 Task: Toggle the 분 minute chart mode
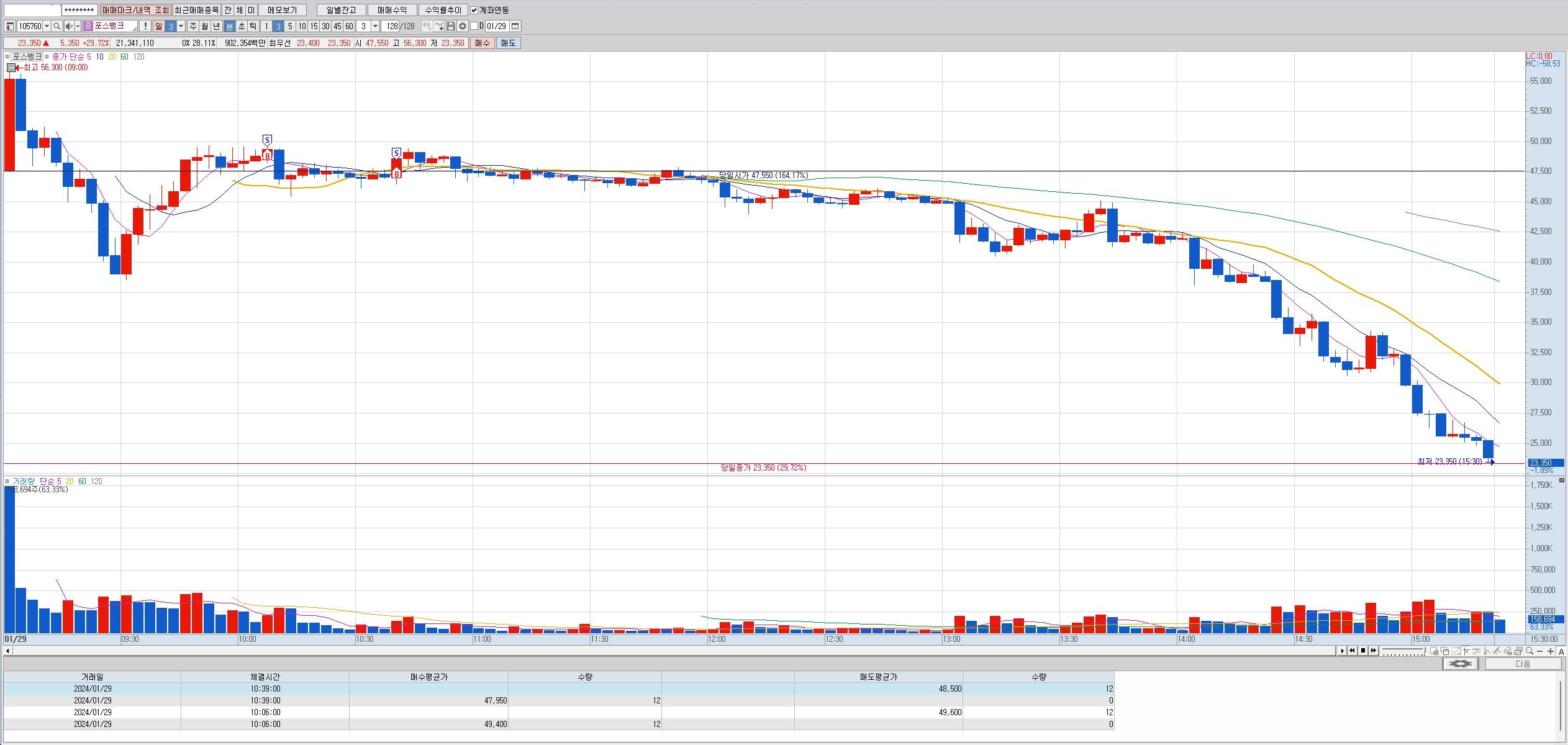point(229,26)
